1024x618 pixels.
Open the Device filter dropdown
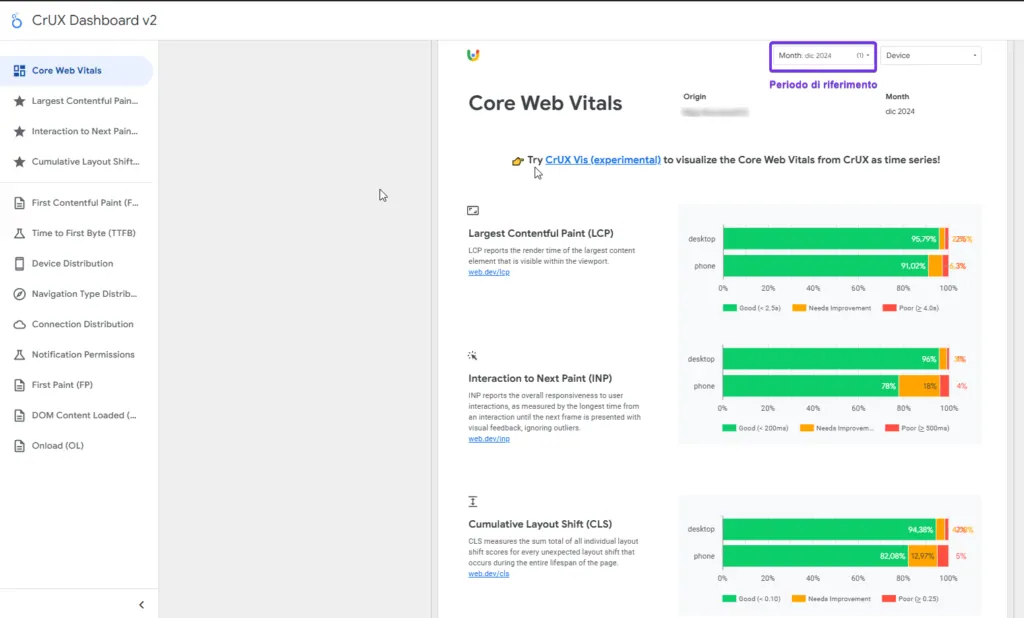pyautogui.click(x=931, y=56)
